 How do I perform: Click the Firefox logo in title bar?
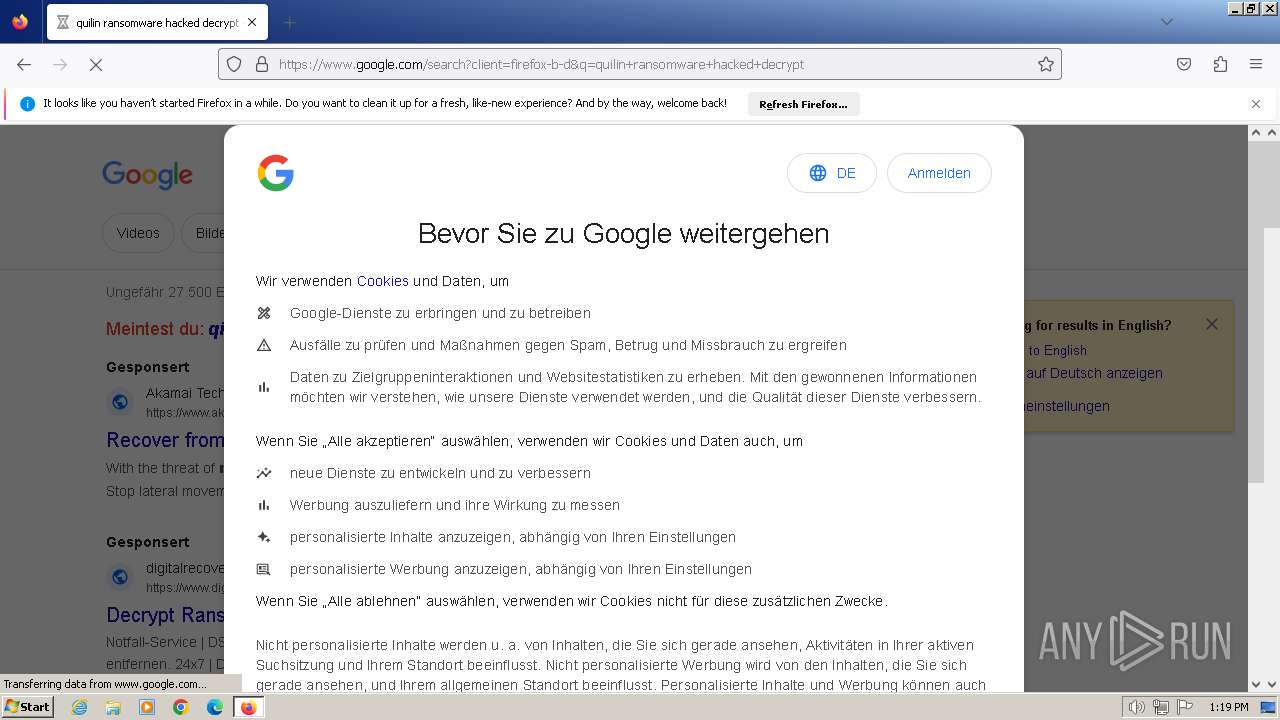click(x=20, y=21)
